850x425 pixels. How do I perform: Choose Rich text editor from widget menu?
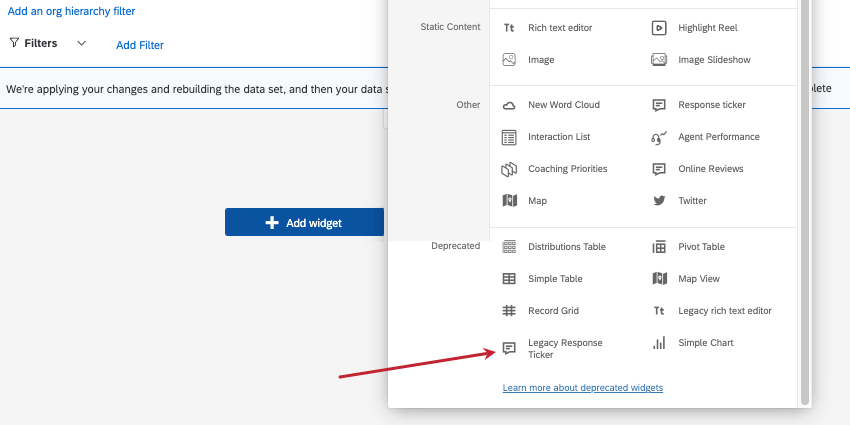[x=560, y=28]
